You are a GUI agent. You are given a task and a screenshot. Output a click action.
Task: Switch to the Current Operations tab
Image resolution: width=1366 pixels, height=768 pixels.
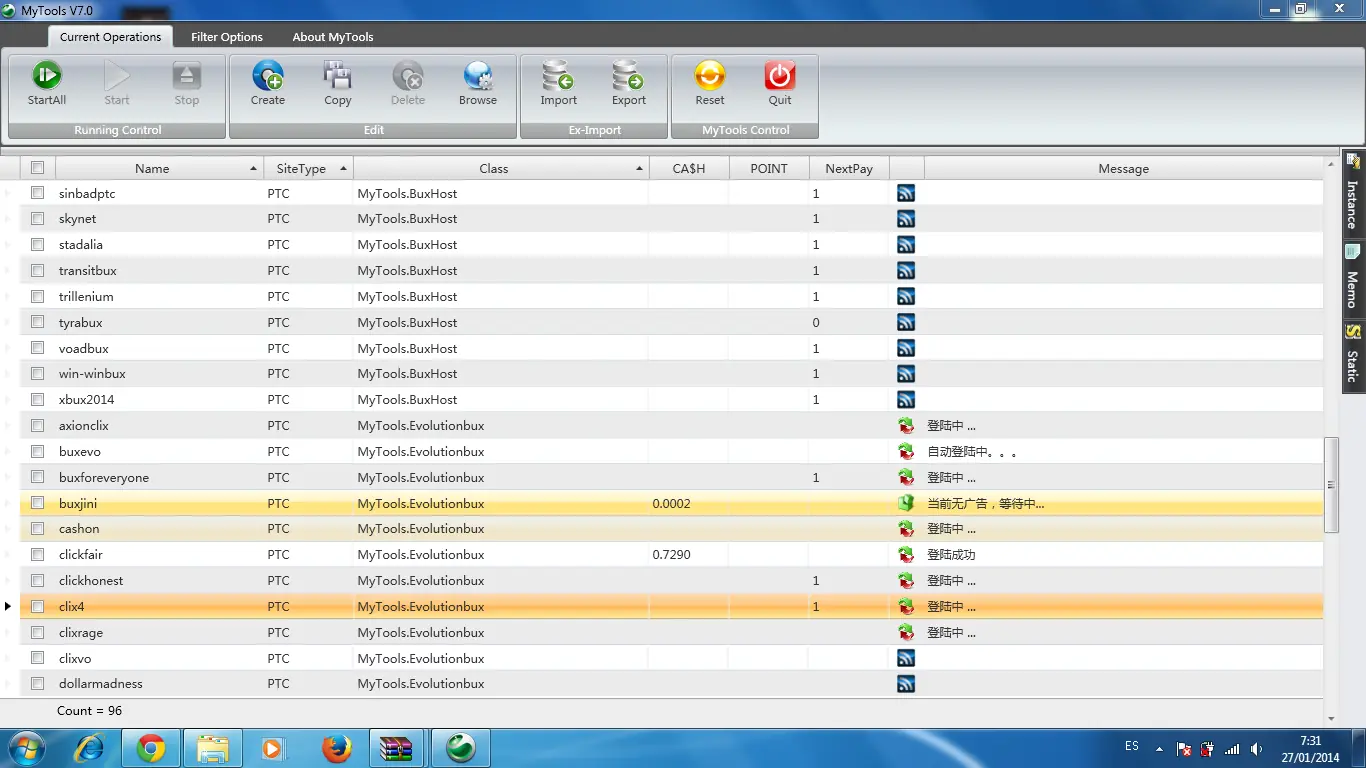pyautogui.click(x=110, y=37)
